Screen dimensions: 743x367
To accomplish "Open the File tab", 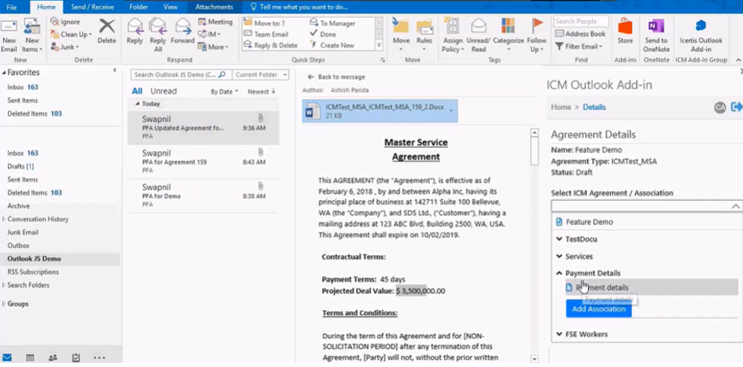I will (x=11, y=7).
